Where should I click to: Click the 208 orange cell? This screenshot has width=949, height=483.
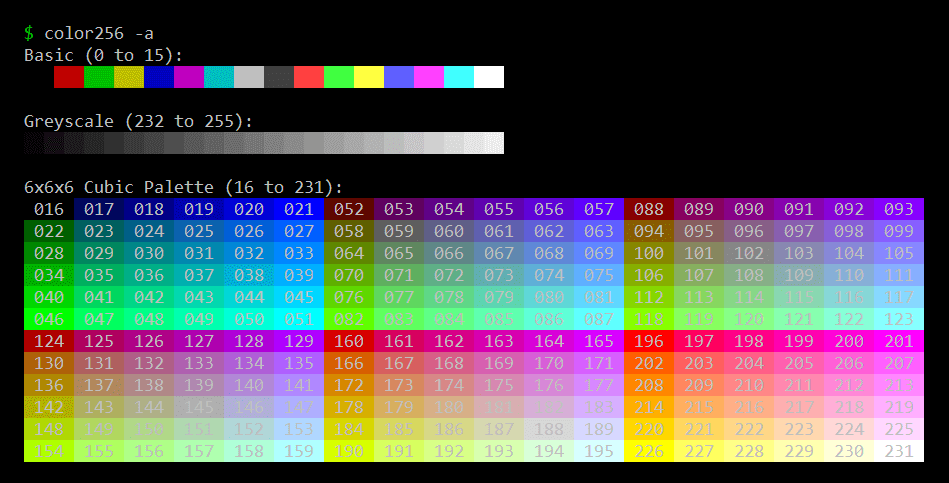649,385
